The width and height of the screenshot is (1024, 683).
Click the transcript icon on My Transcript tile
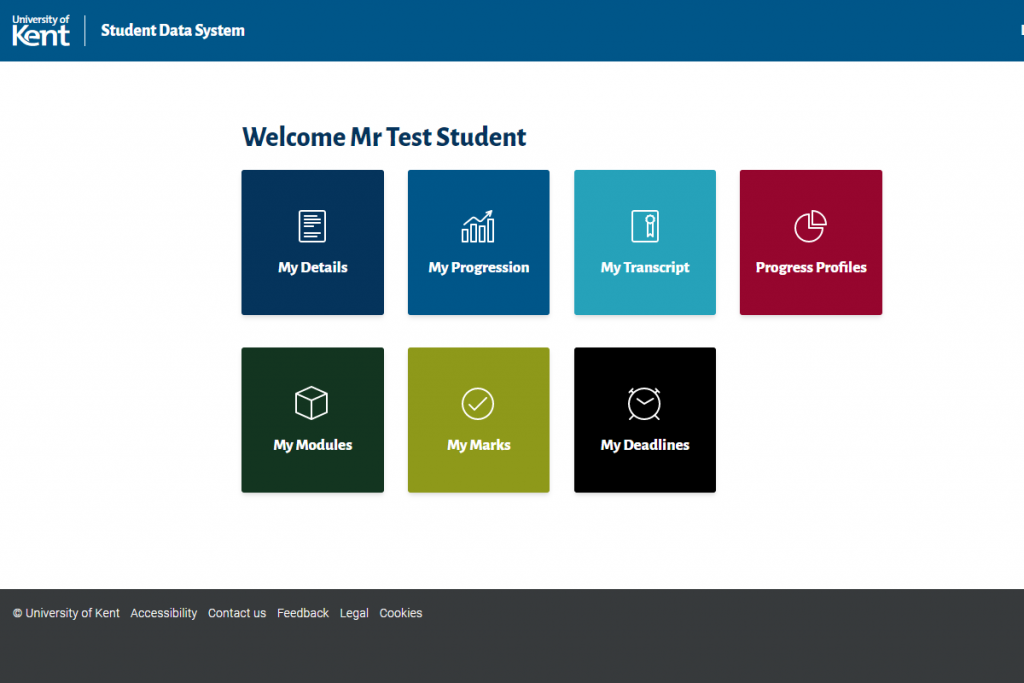point(644,228)
